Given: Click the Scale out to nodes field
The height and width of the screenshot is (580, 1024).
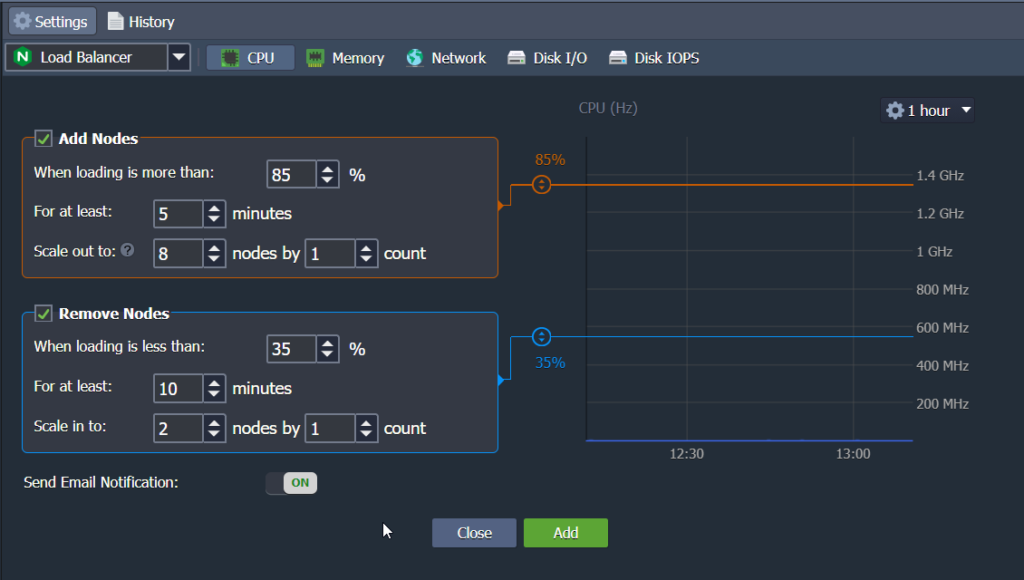Looking at the screenshot, I should point(178,253).
